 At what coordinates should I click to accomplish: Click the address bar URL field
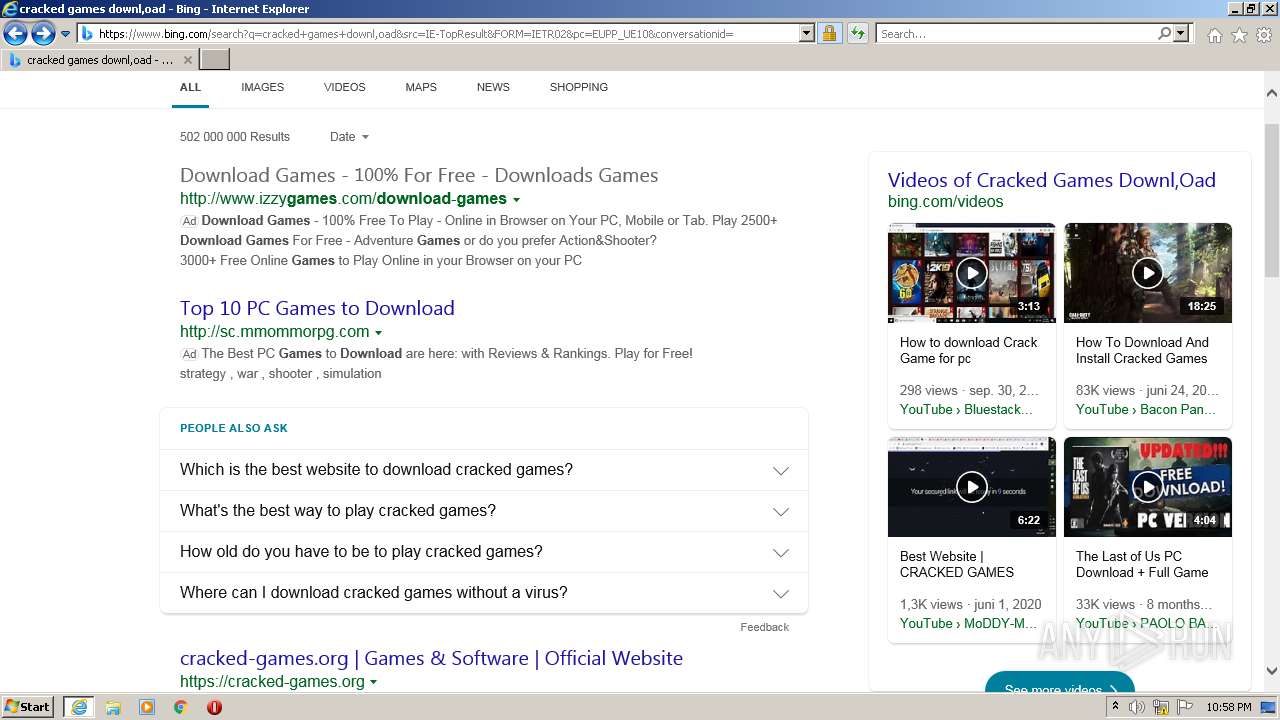point(447,34)
